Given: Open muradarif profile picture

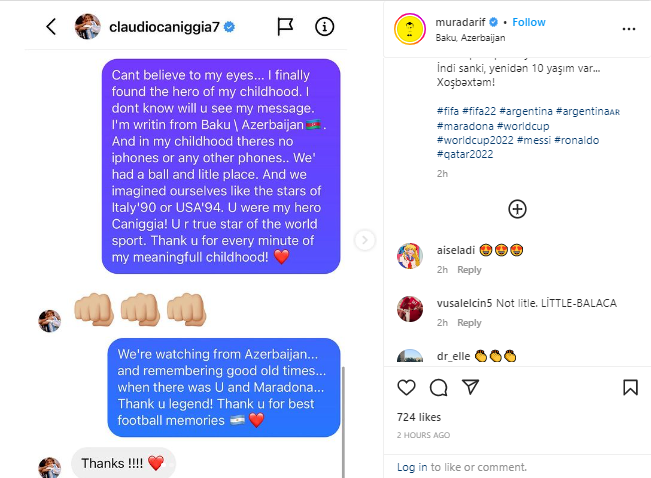Looking at the screenshot, I should pyautogui.click(x=410, y=29).
